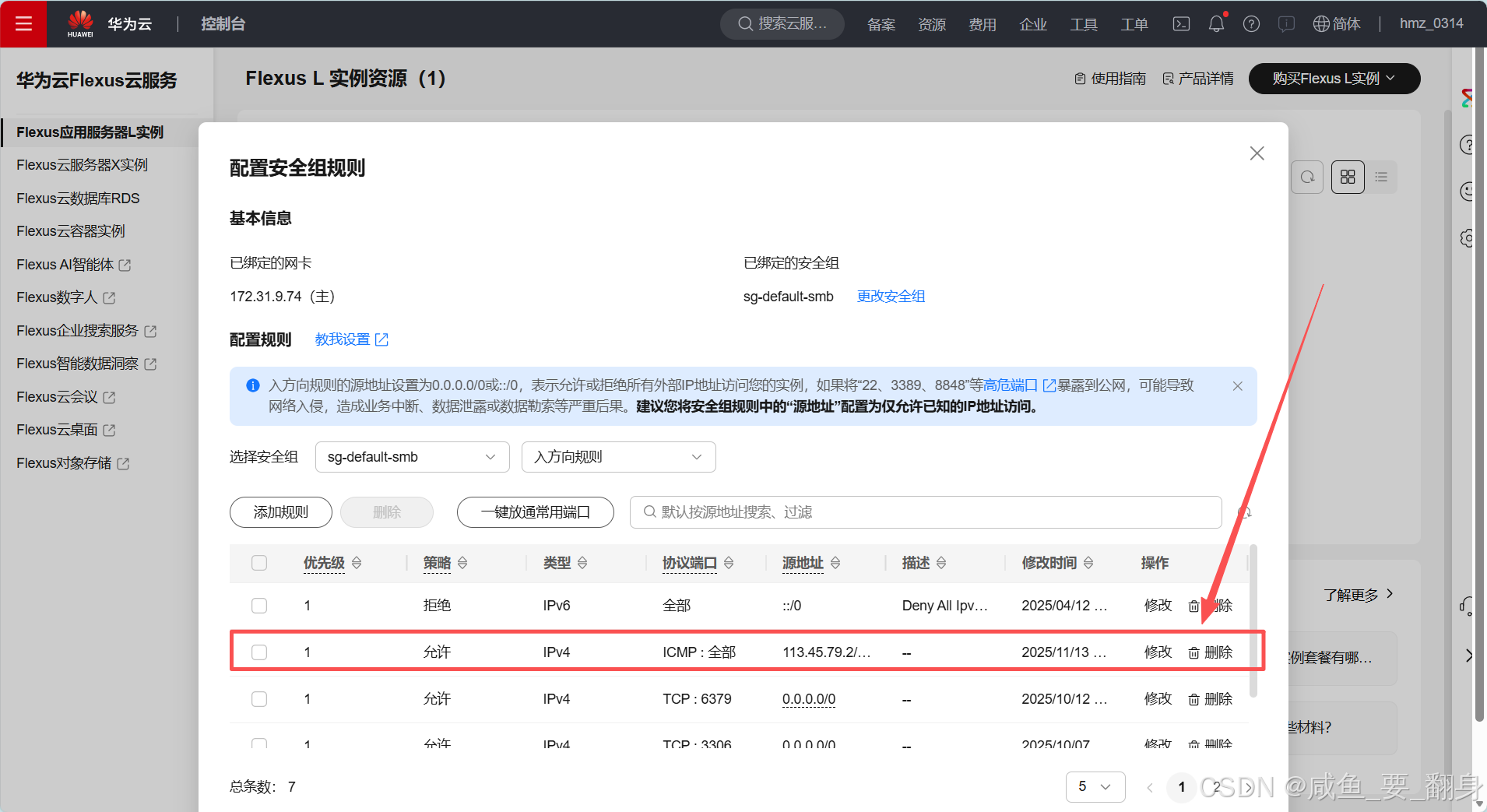Close the 配置安全组规则 dialog
Viewport: 1487px width, 812px height.
[x=1257, y=153]
